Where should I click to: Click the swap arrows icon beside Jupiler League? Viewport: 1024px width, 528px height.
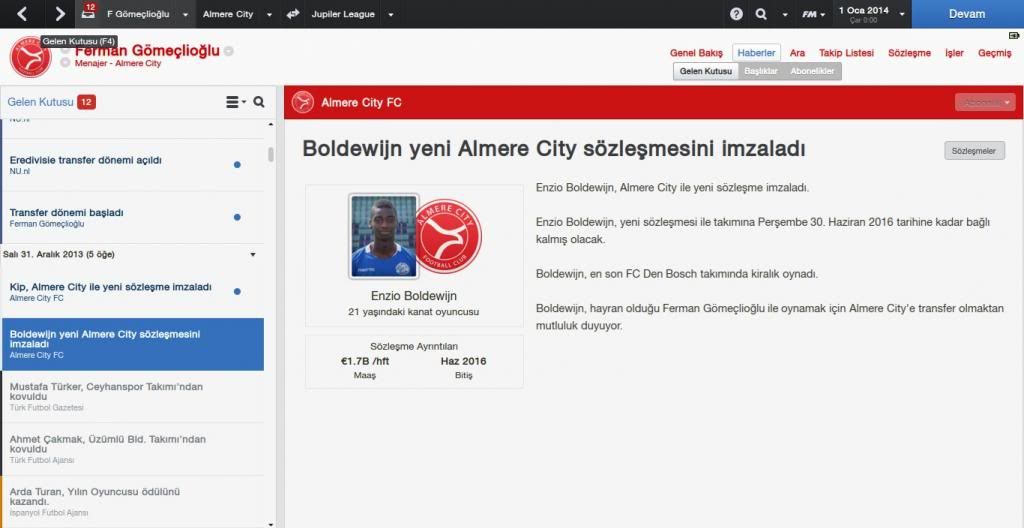(293, 14)
